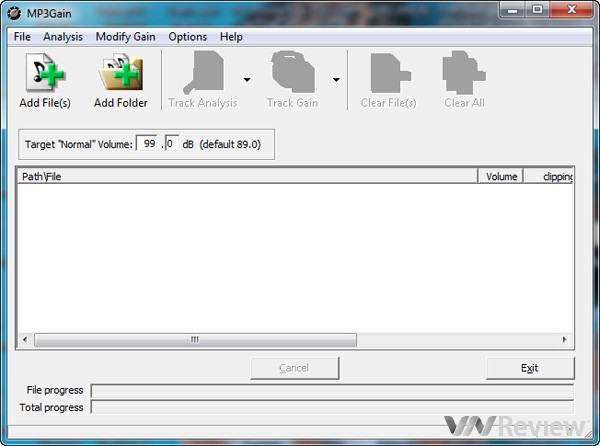
Task: Click the clipping column header
Action: [x=548, y=176]
